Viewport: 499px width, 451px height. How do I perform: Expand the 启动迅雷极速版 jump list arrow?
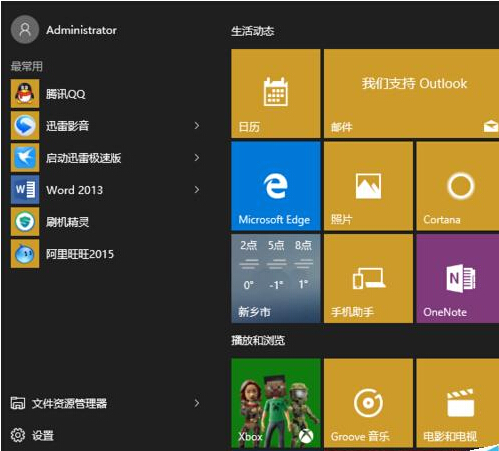pos(197,158)
